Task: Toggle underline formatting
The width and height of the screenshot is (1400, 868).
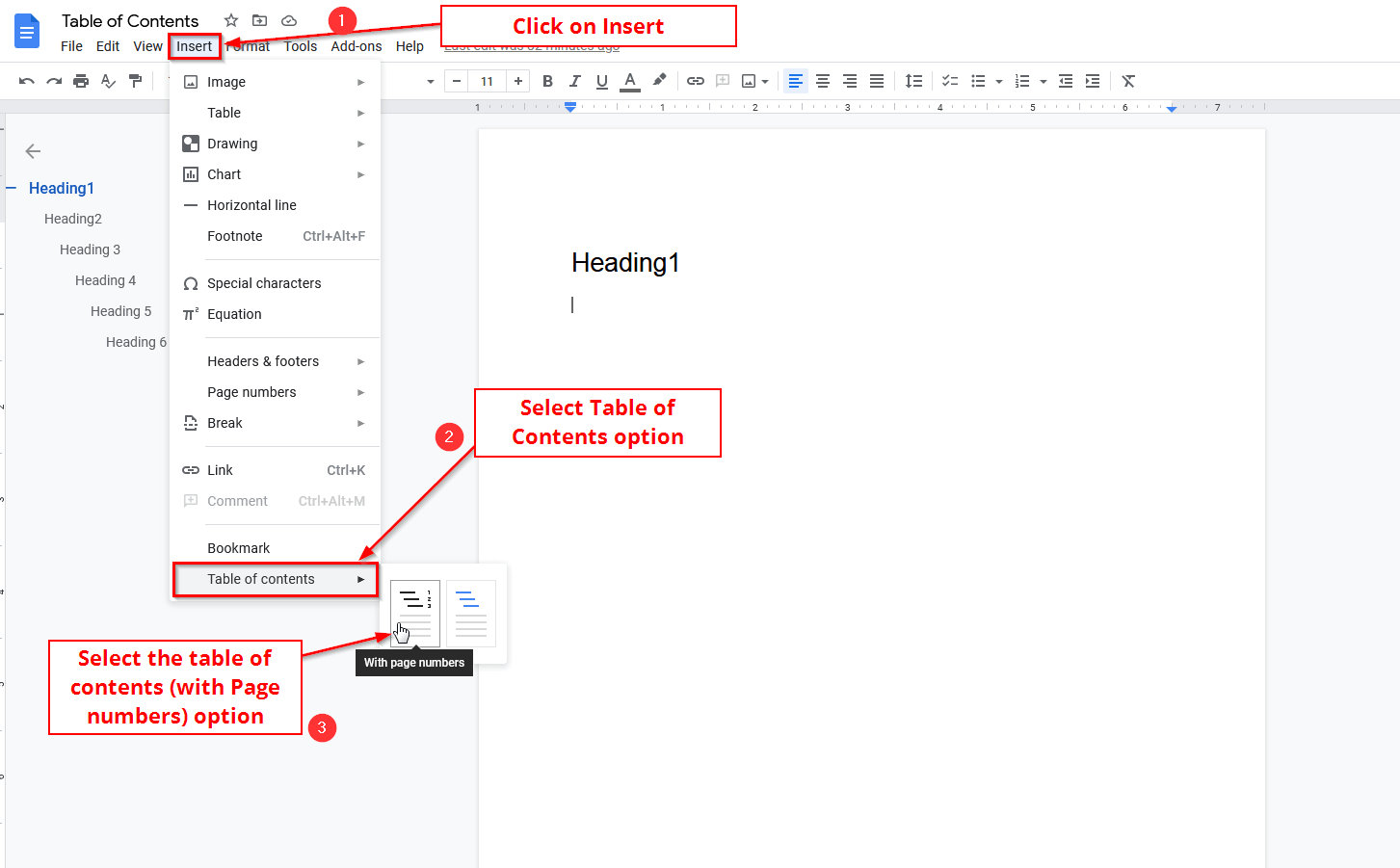Action: (601, 81)
